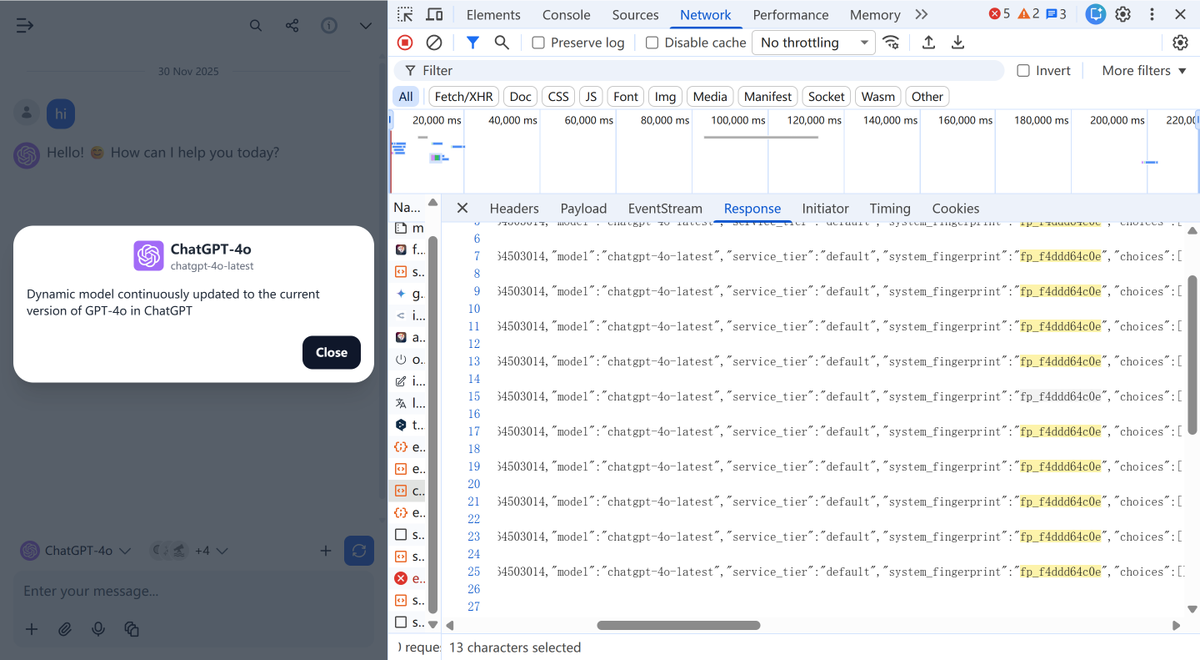Filter requests by CSS type
Viewport: 1200px width, 660px height.
coord(558,97)
